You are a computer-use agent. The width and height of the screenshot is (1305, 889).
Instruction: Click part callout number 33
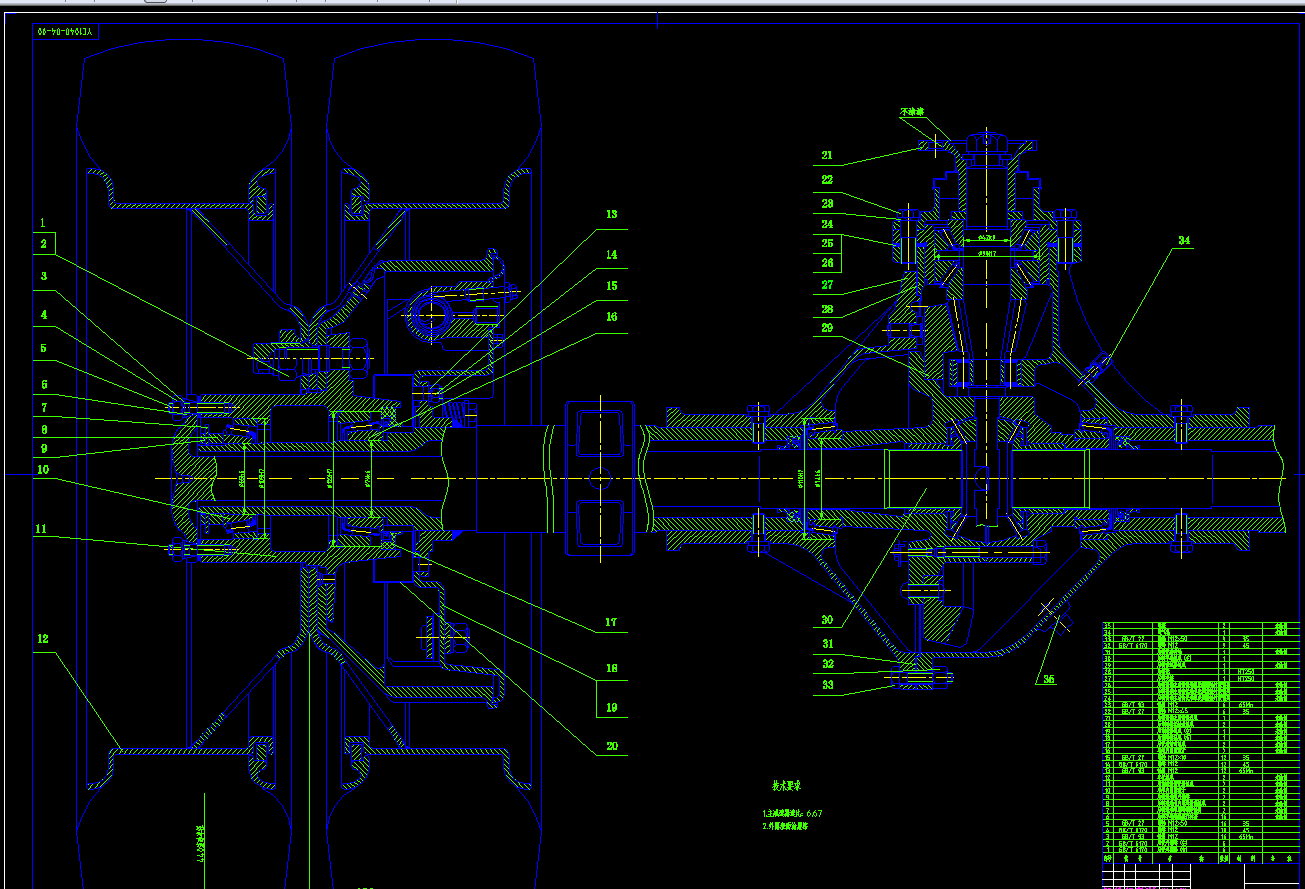(827, 685)
